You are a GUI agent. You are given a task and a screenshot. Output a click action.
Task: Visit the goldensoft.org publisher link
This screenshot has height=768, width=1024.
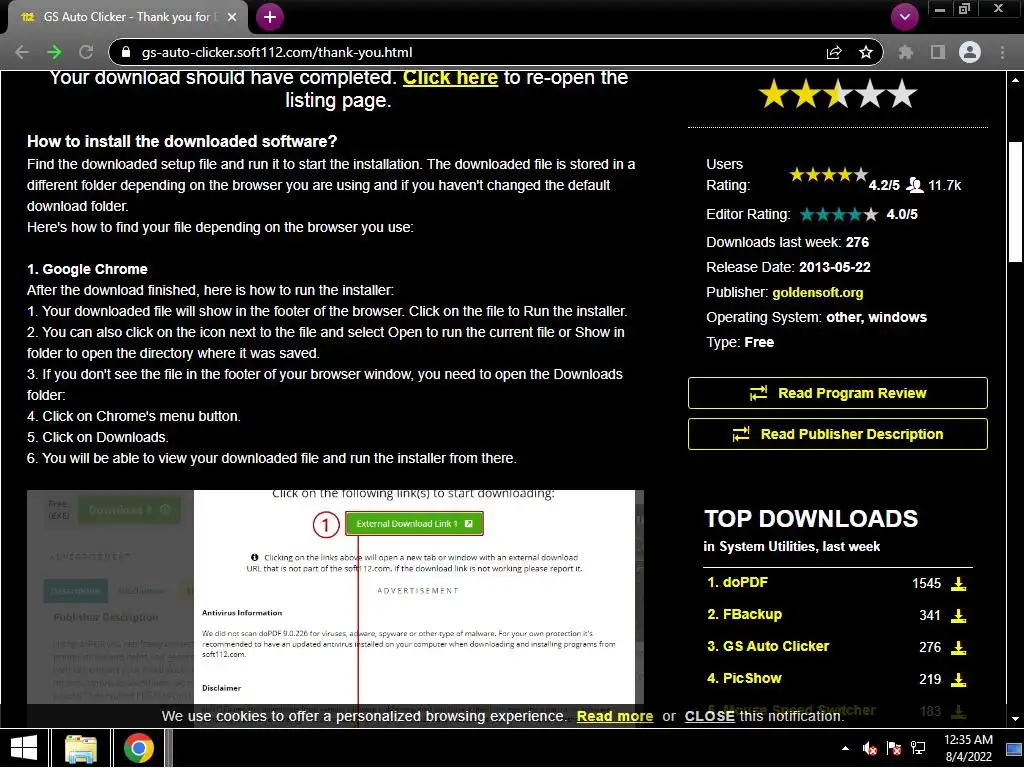(818, 293)
